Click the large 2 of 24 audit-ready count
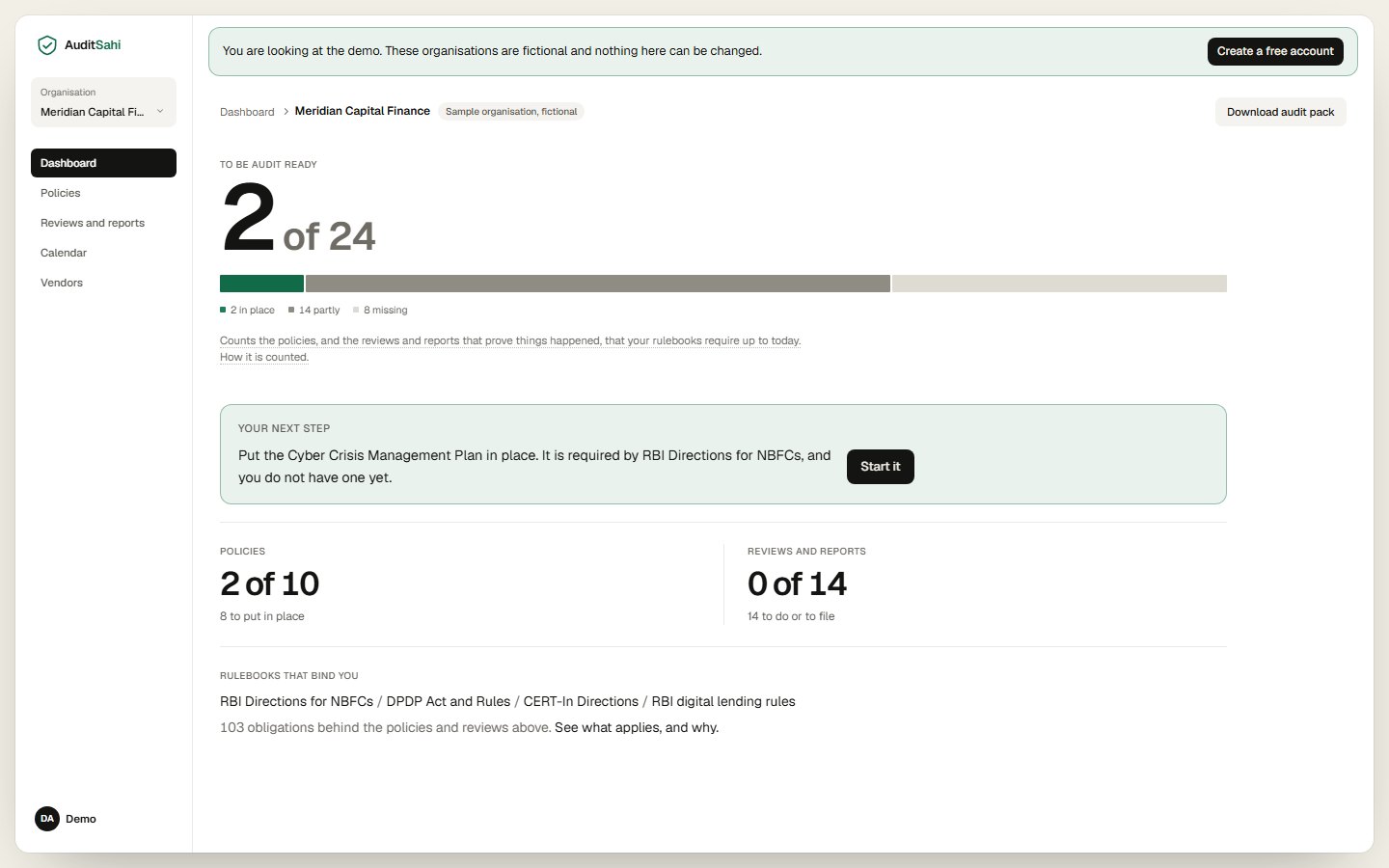 298,218
